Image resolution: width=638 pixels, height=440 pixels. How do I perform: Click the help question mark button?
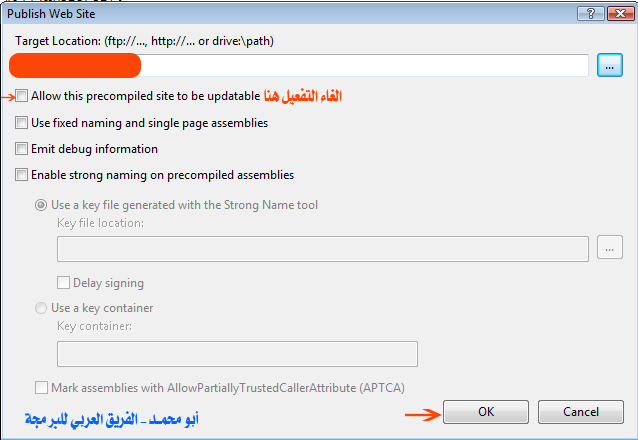[x=591, y=13]
